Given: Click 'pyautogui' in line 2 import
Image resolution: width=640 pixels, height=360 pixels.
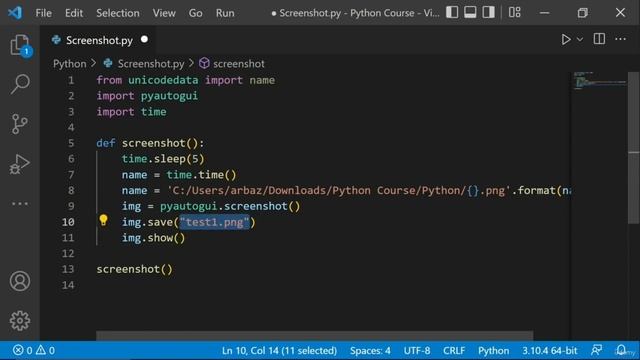Looking at the screenshot, I should (x=169, y=96).
